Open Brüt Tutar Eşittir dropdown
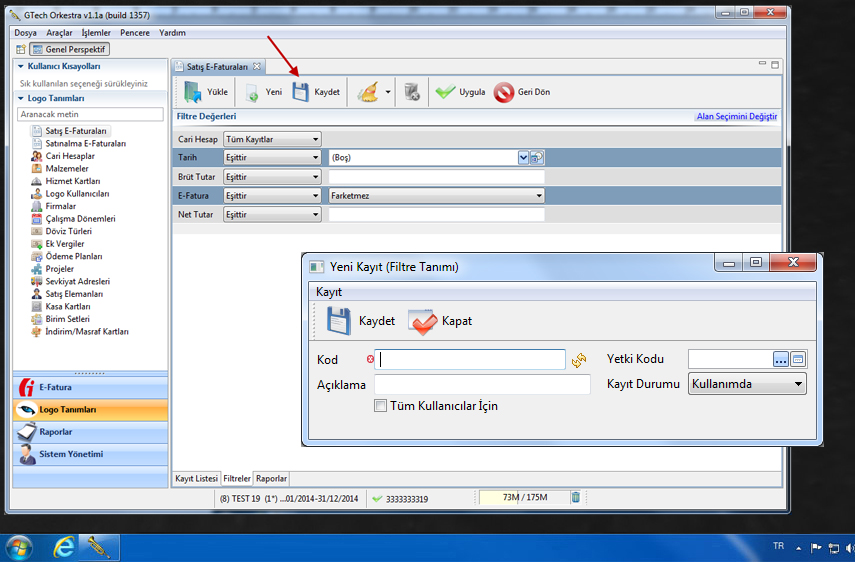Image resolution: width=855 pixels, height=562 pixels. click(x=272, y=177)
